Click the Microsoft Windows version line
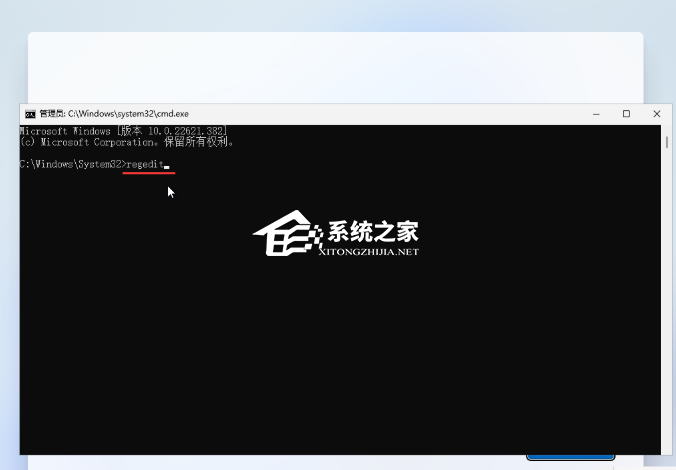Screen dimensions: 676x470 pyautogui.click(x=122, y=131)
